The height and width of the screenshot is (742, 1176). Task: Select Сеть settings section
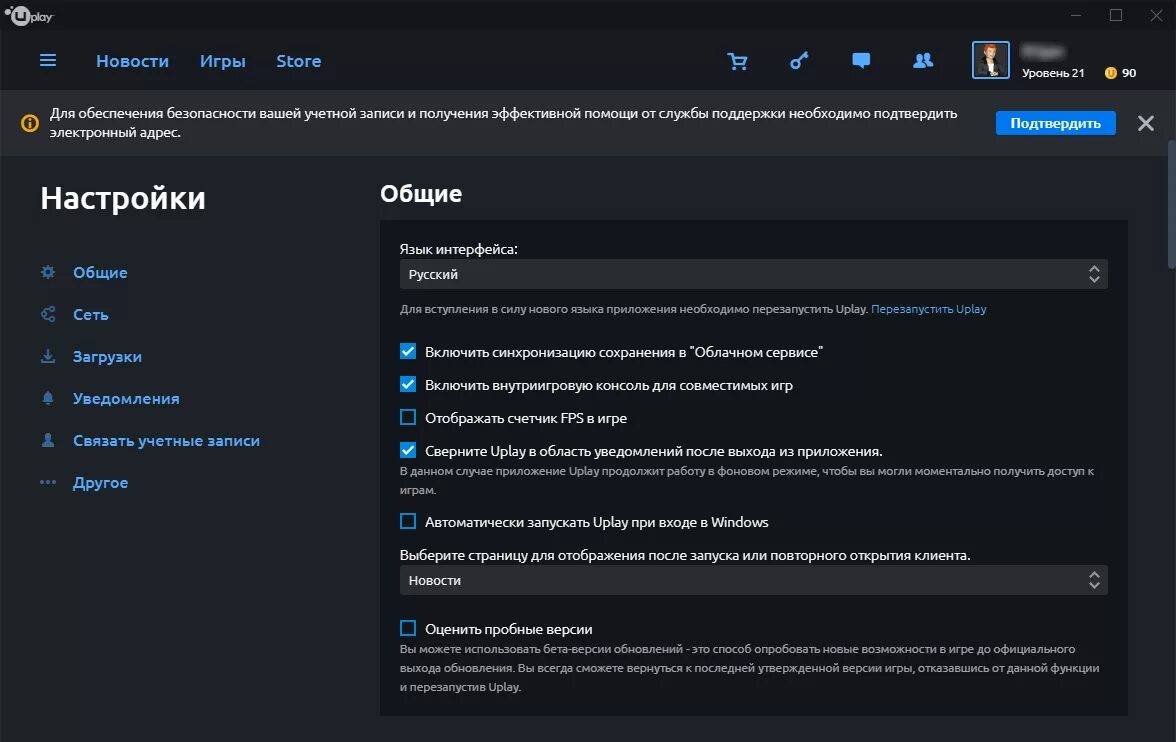point(91,314)
